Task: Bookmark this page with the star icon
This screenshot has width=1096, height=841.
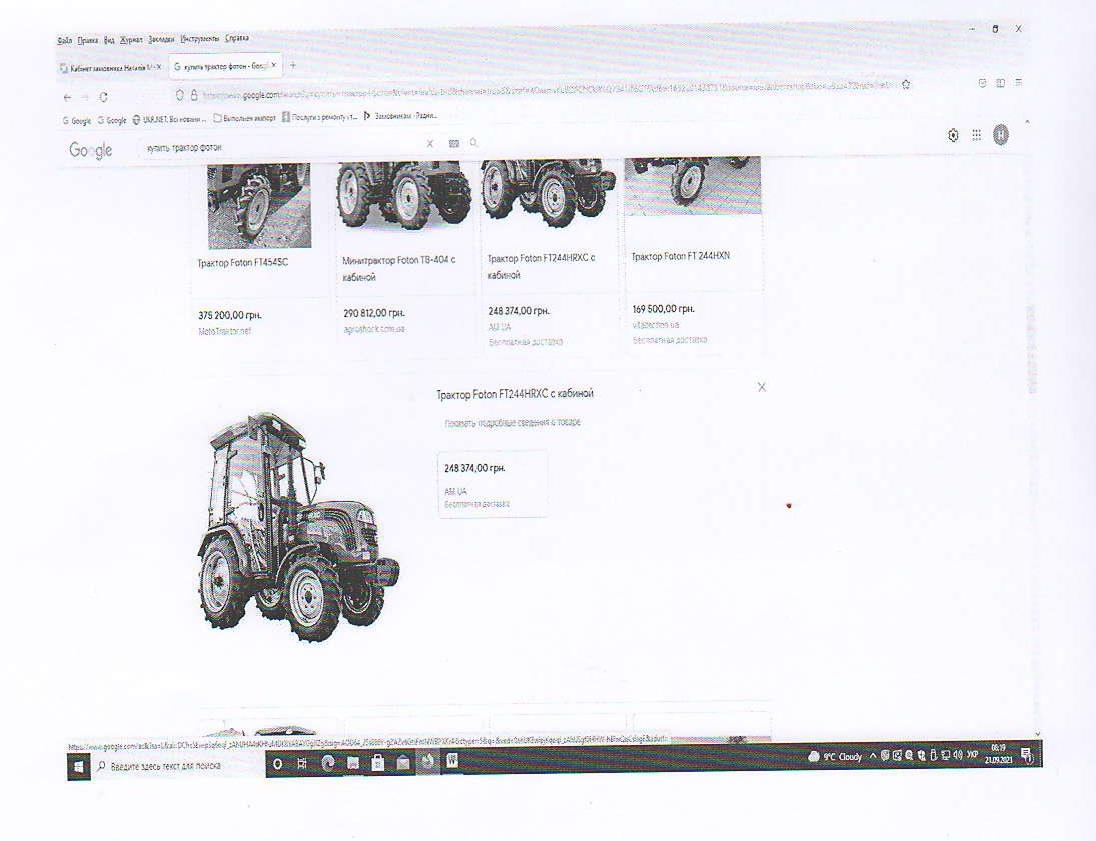Action: pos(907,85)
